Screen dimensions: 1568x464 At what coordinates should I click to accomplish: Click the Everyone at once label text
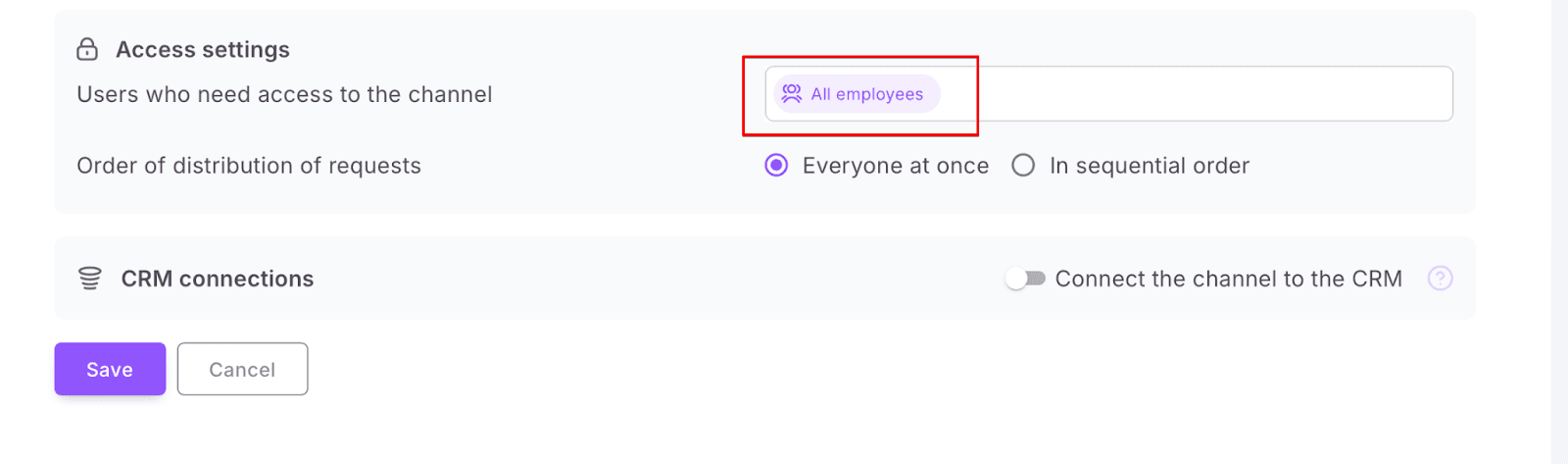pos(895,166)
